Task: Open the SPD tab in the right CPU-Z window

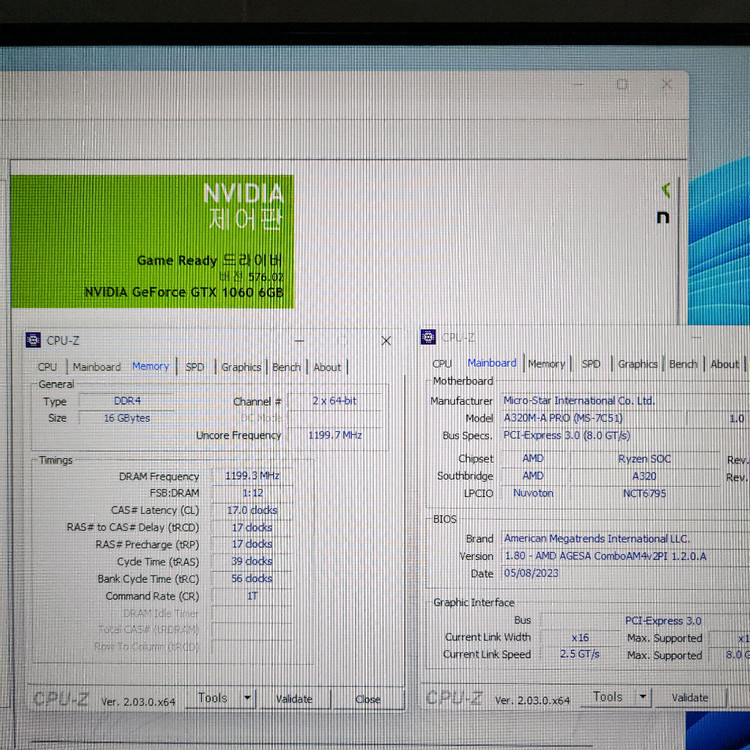Action: tap(591, 364)
